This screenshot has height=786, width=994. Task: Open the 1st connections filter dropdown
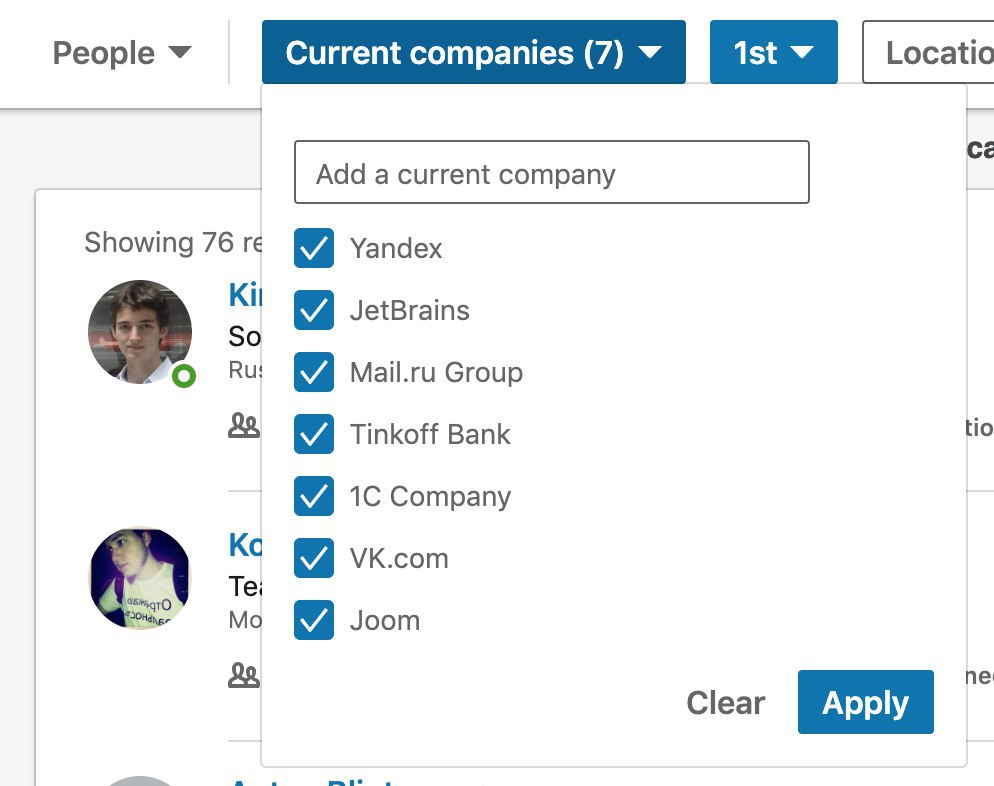pos(773,52)
